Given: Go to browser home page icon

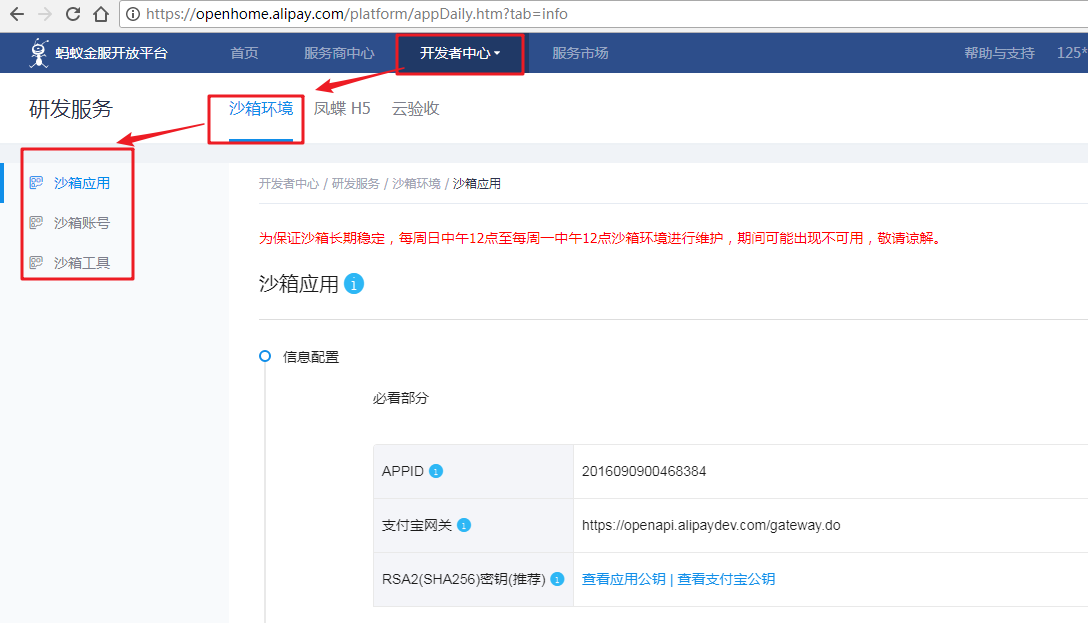Looking at the screenshot, I should click(x=101, y=15).
